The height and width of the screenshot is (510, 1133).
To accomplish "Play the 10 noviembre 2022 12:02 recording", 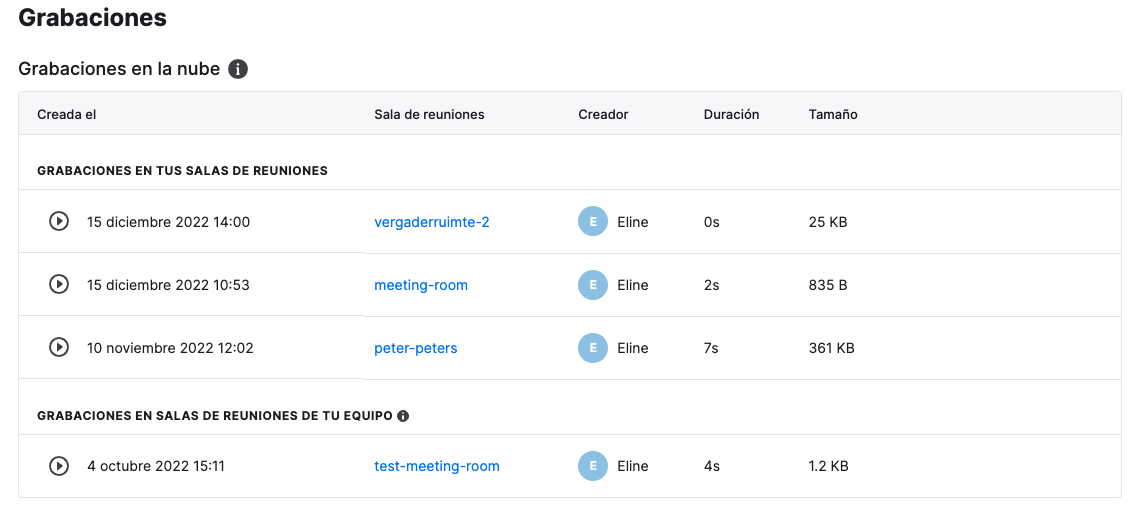I will 59,347.
